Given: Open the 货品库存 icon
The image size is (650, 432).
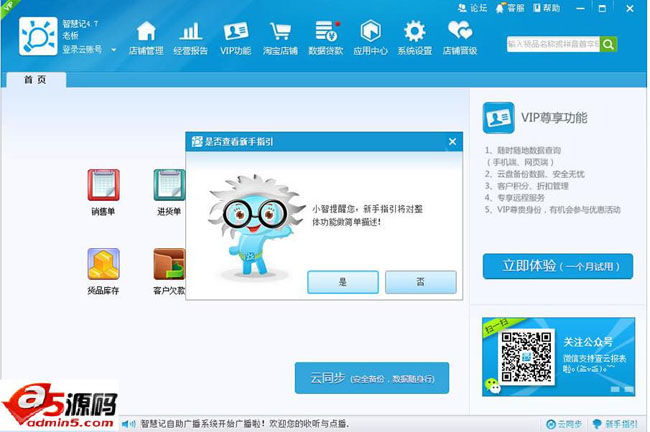Looking at the screenshot, I should pos(103,272).
